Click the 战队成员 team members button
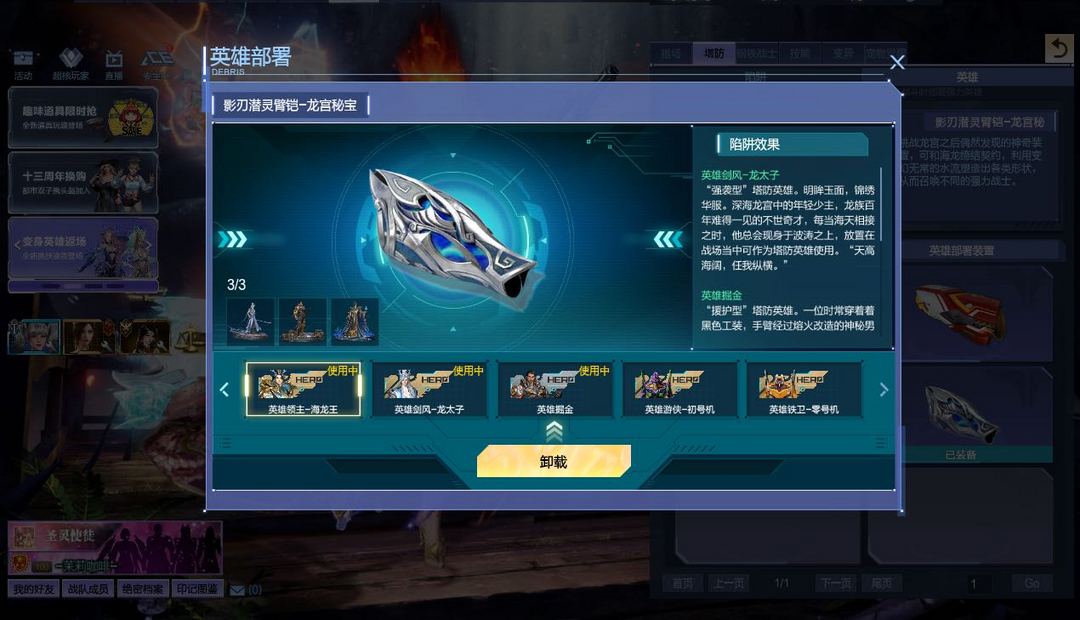The image size is (1080, 620). coord(88,589)
